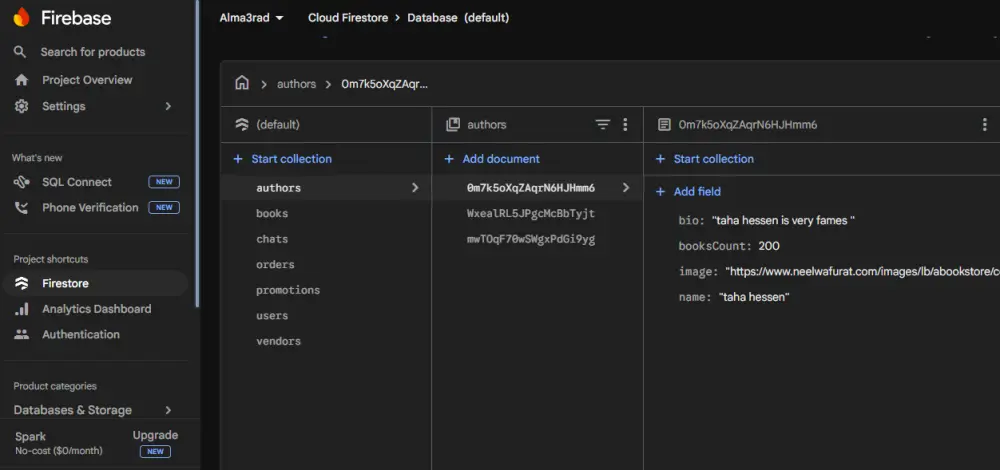Image resolution: width=1000 pixels, height=470 pixels.
Task: Click booksCount value 200
Action: (768, 246)
